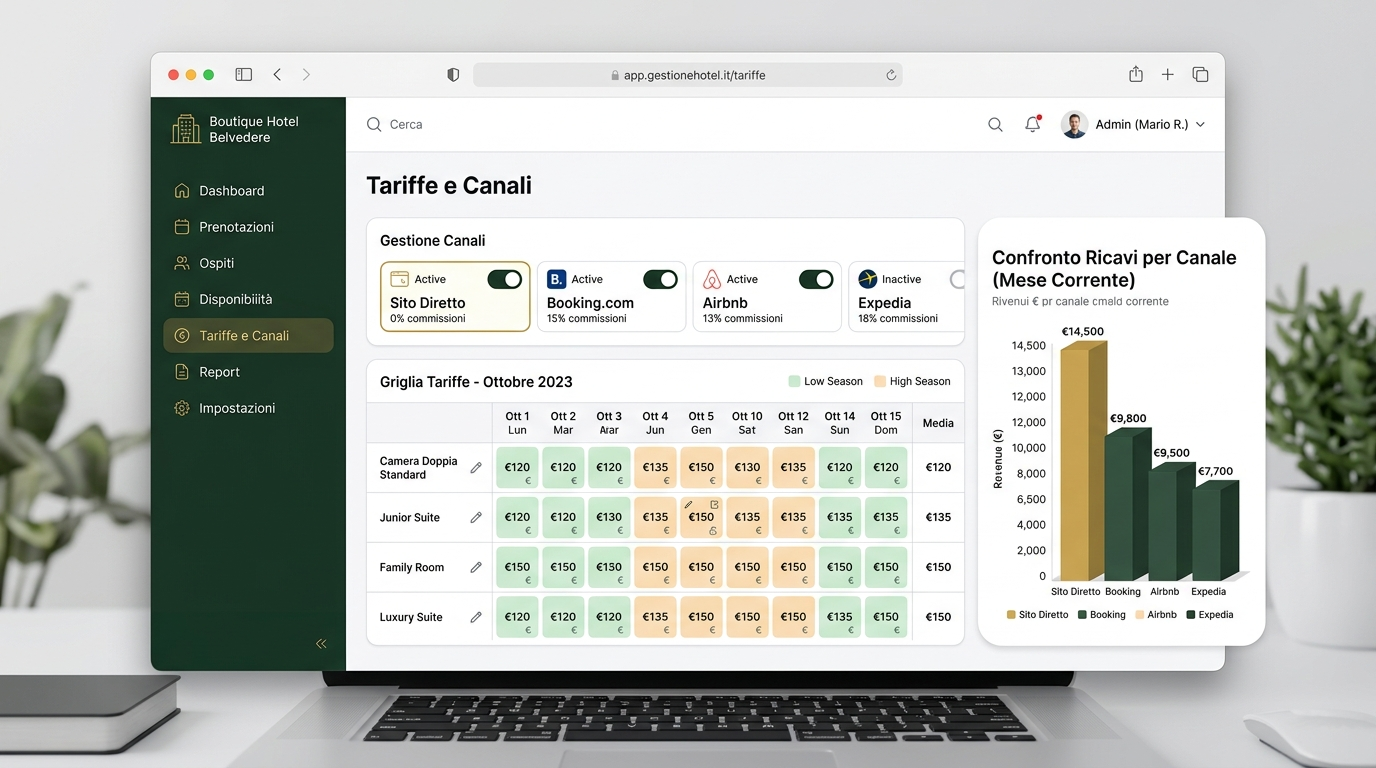Click Junior Suite Media value €135

(938, 518)
